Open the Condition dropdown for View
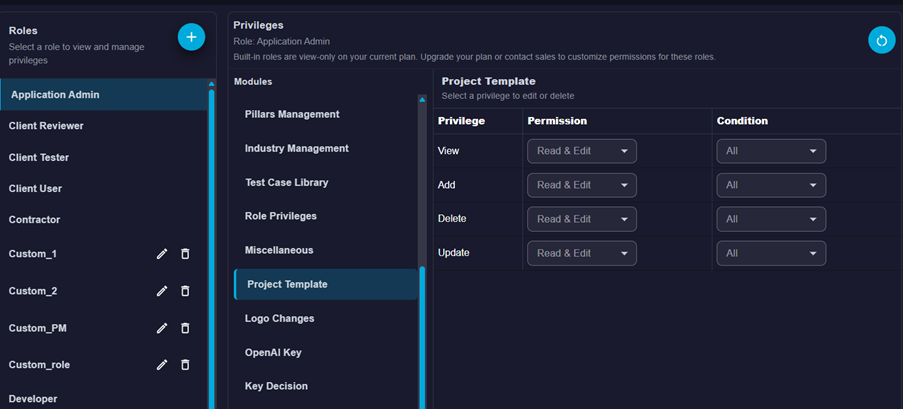Screen dimensions: 903x409 [x=771, y=151]
